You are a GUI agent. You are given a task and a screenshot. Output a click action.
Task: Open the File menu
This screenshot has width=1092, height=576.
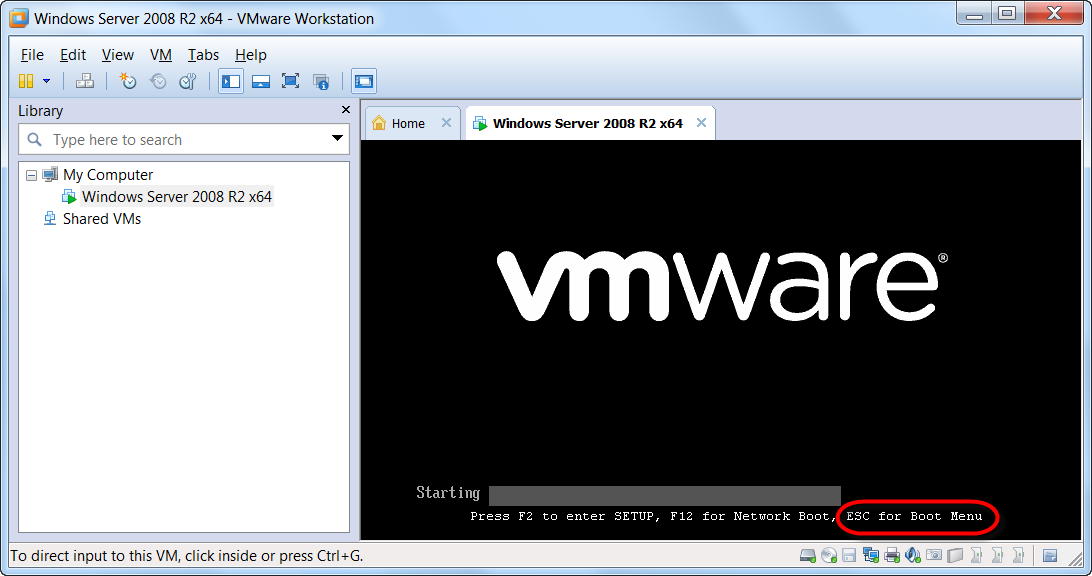(x=32, y=55)
